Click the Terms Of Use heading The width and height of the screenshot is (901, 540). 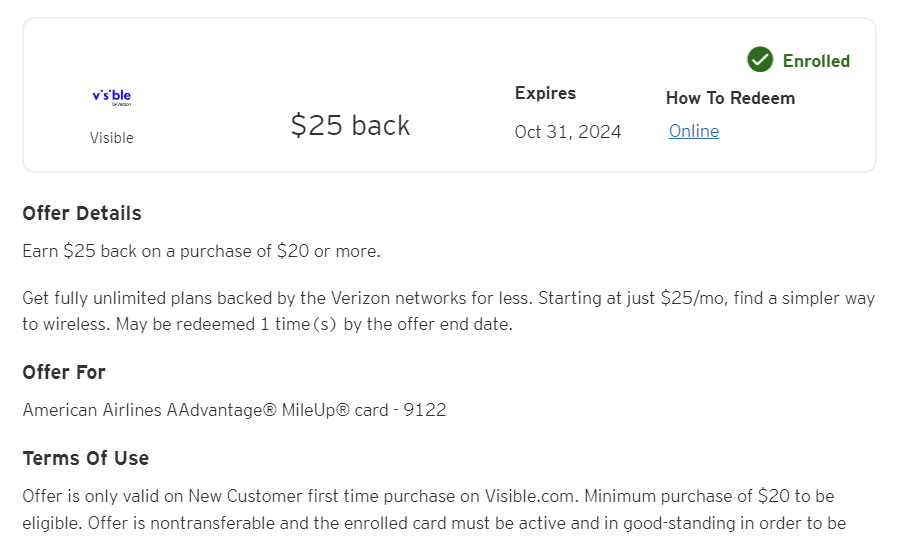[86, 458]
